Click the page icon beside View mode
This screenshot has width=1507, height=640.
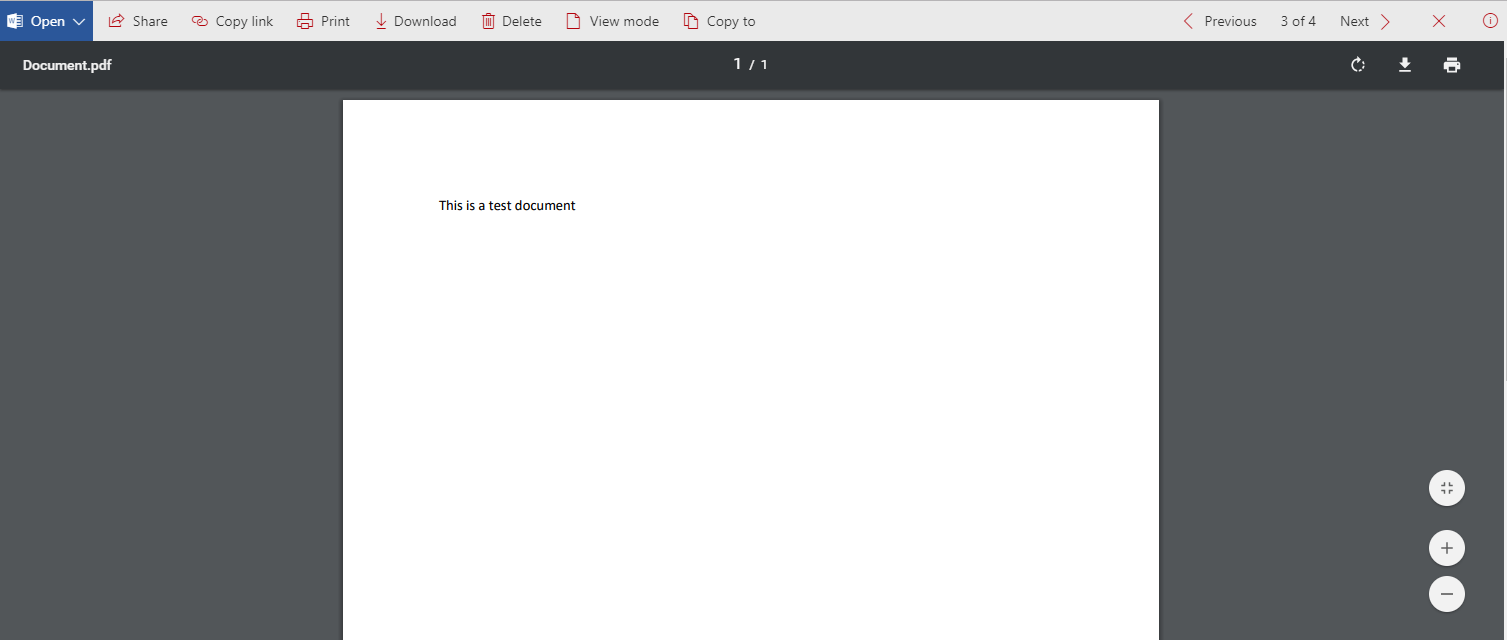click(573, 21)
